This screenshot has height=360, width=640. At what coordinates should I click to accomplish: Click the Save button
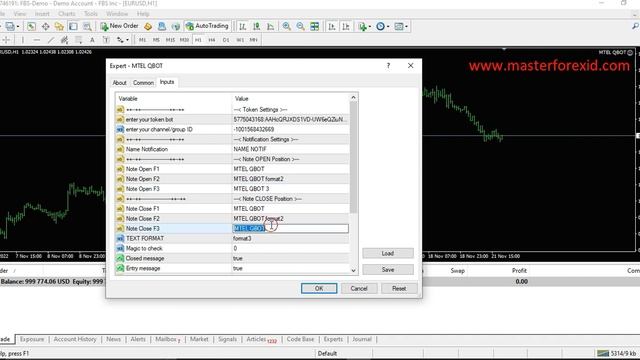pyautogui.click(x=388, y=270)
